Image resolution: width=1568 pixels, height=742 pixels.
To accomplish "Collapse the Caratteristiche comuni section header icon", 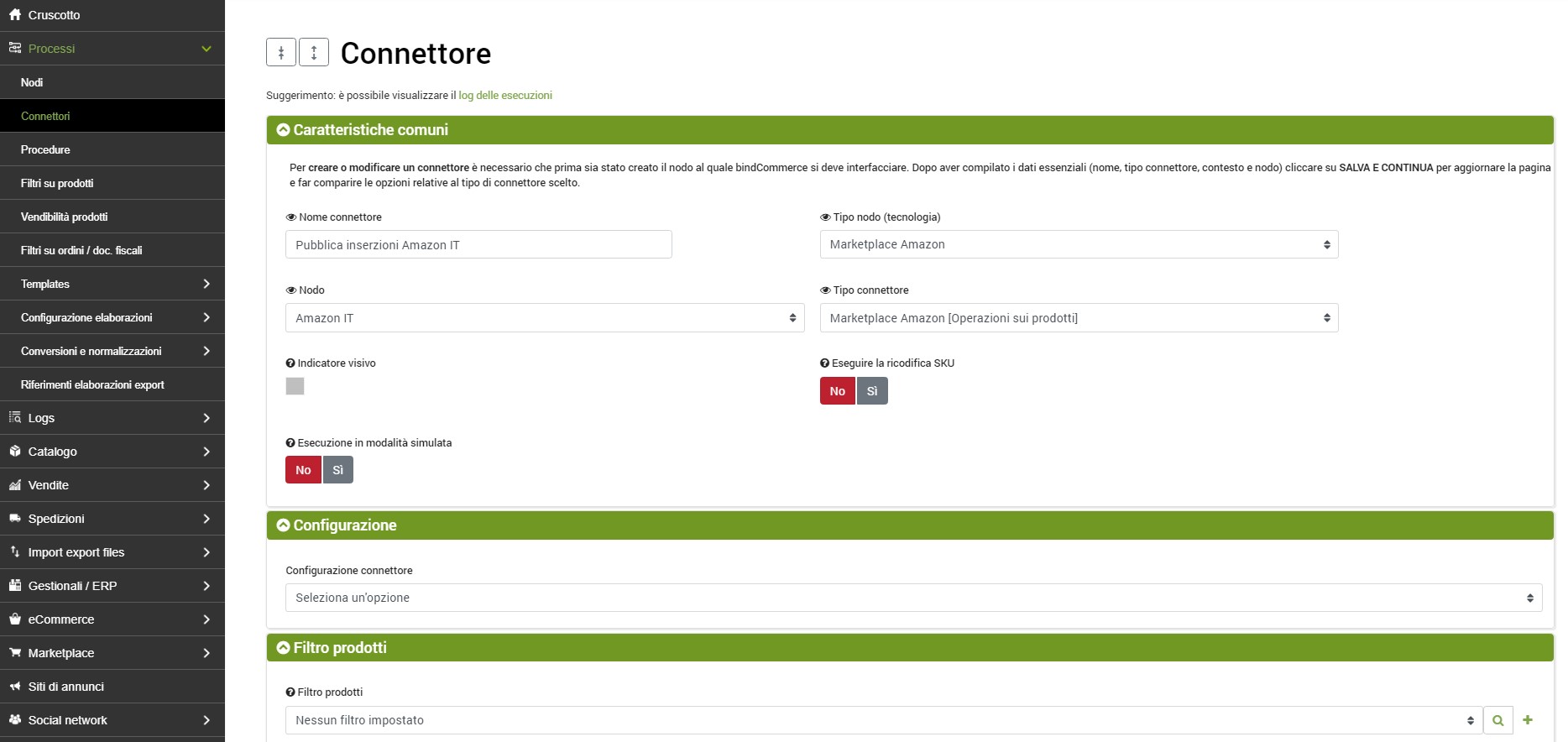I will [x=284, y=130].
